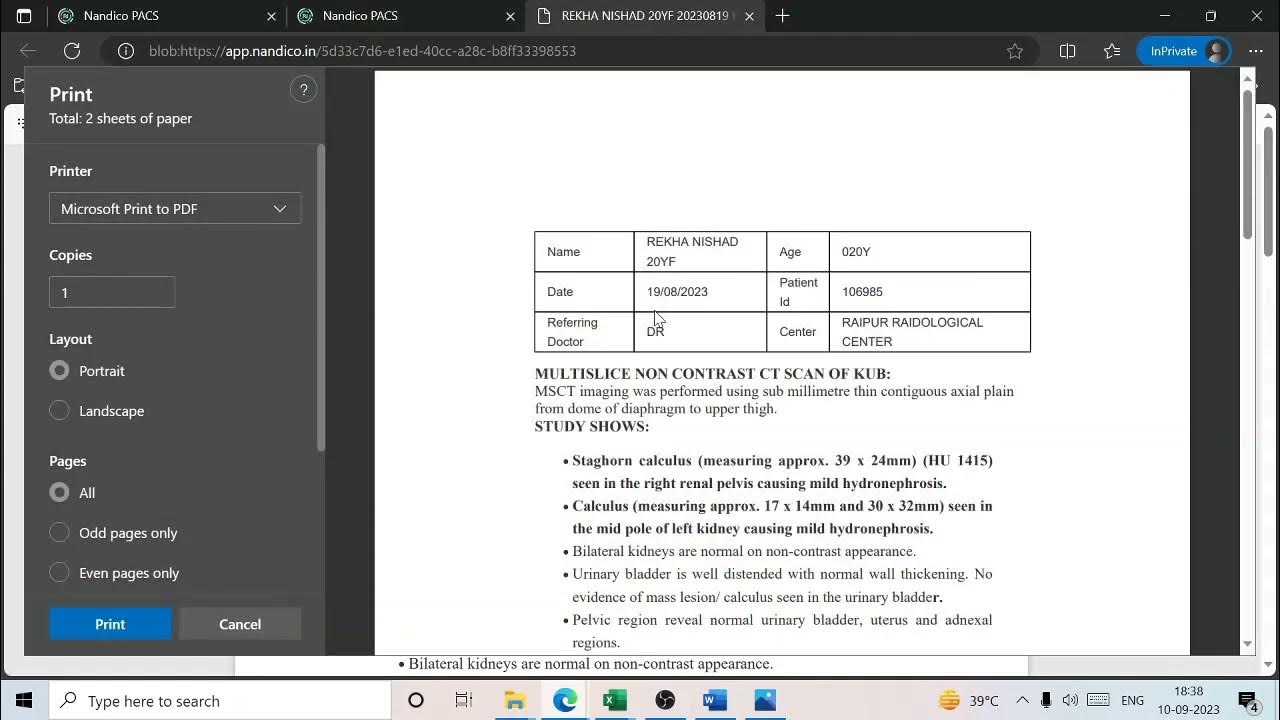
Task: Click the date 19/08/2023 cell
Action: (700, 292)
